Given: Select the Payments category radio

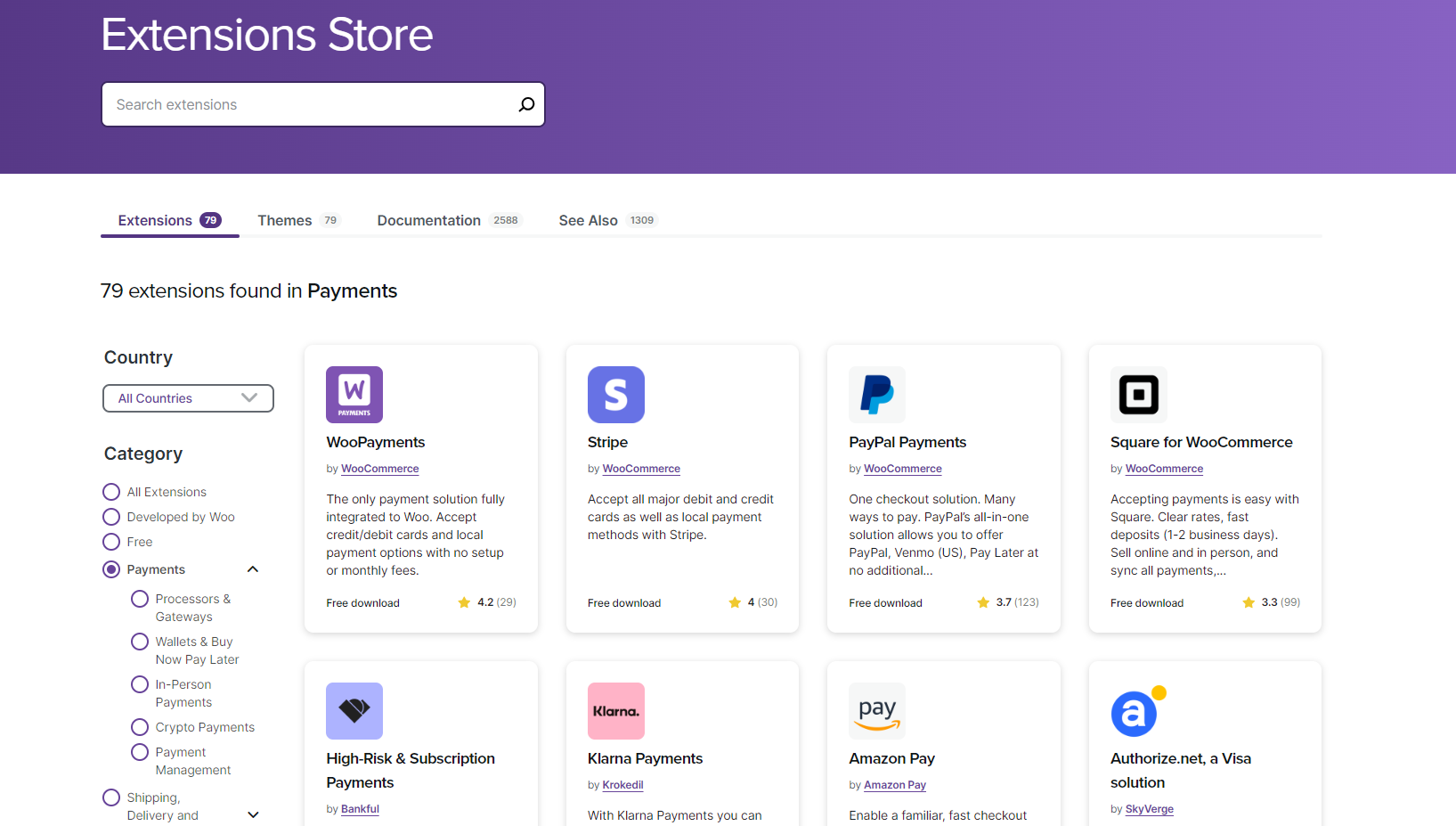Looking at the screenshot, I should [x=111, y=569].
